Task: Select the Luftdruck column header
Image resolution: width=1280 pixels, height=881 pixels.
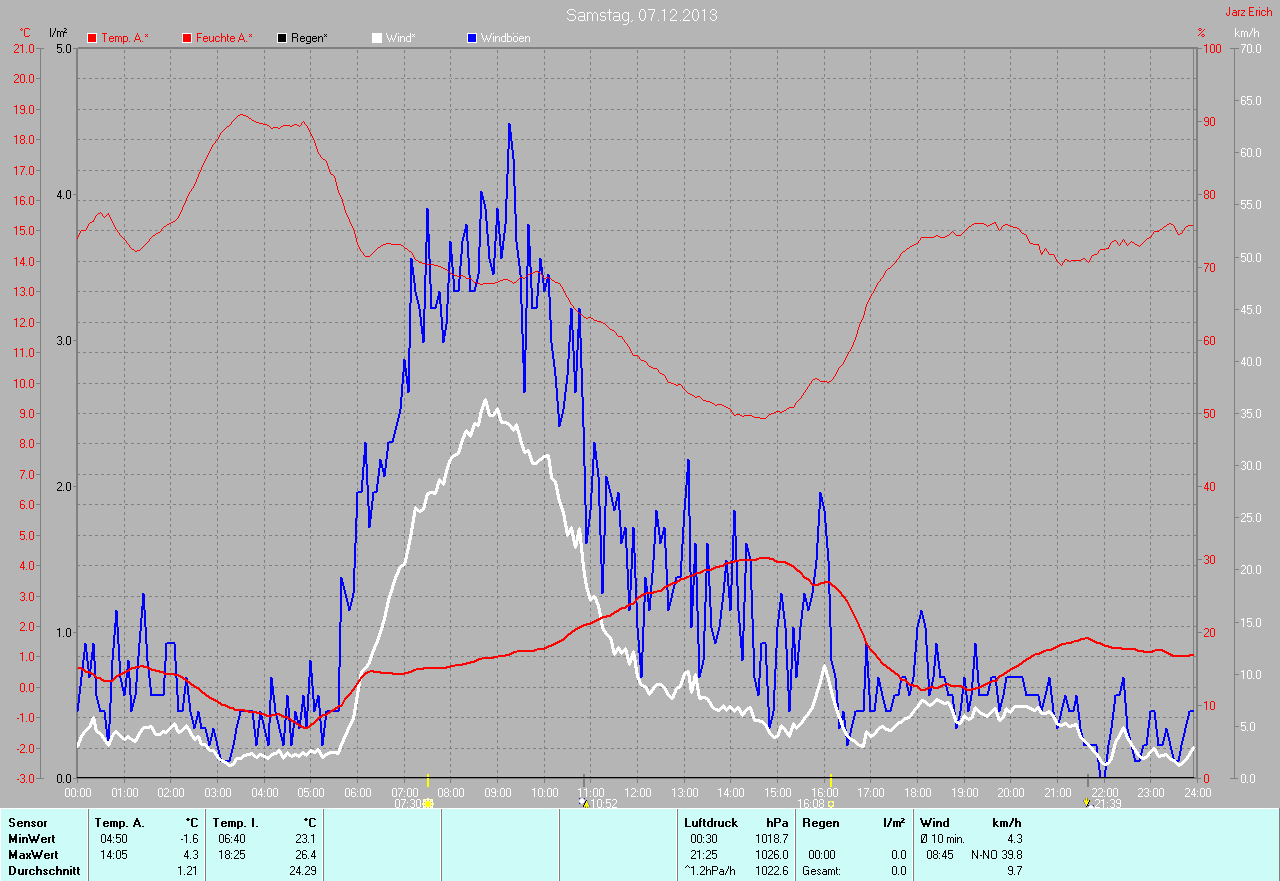Action: tap(711, 823)
